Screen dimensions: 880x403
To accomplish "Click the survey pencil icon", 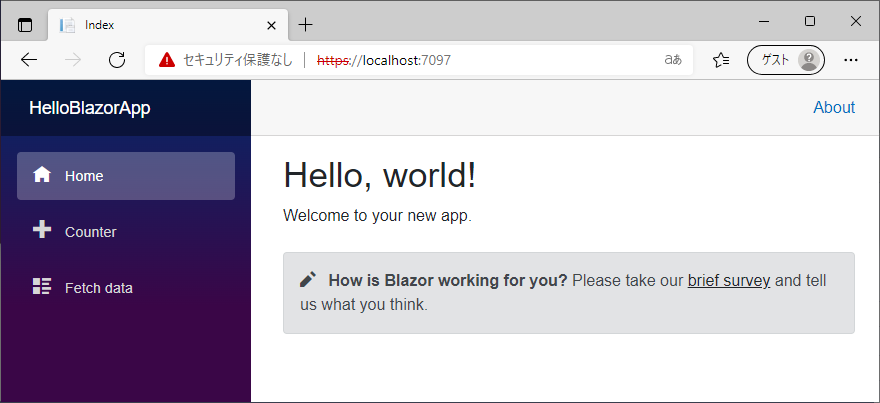I will click(308, 280).
